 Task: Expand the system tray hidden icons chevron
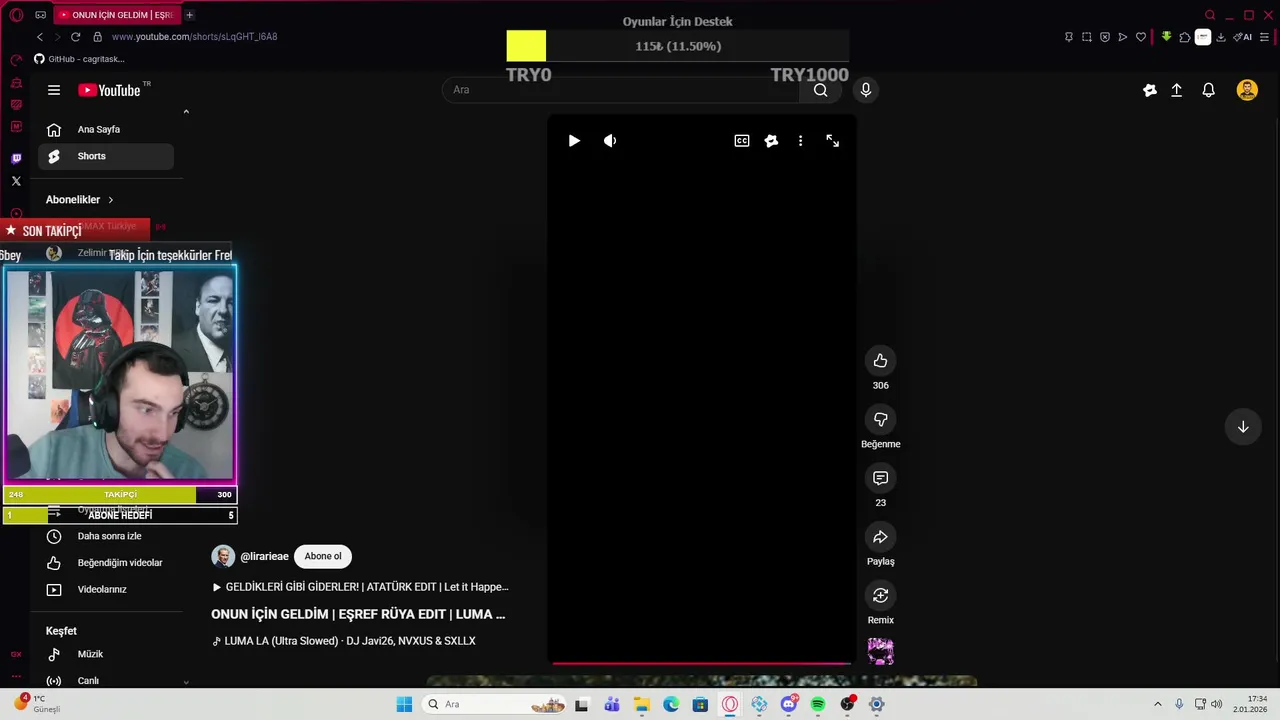[1158, 705]
